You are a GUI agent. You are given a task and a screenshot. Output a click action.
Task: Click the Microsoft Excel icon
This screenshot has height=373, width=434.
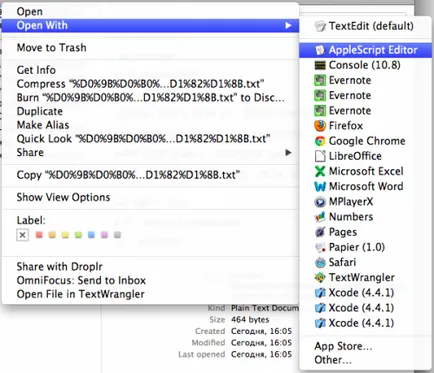(320, 171)
